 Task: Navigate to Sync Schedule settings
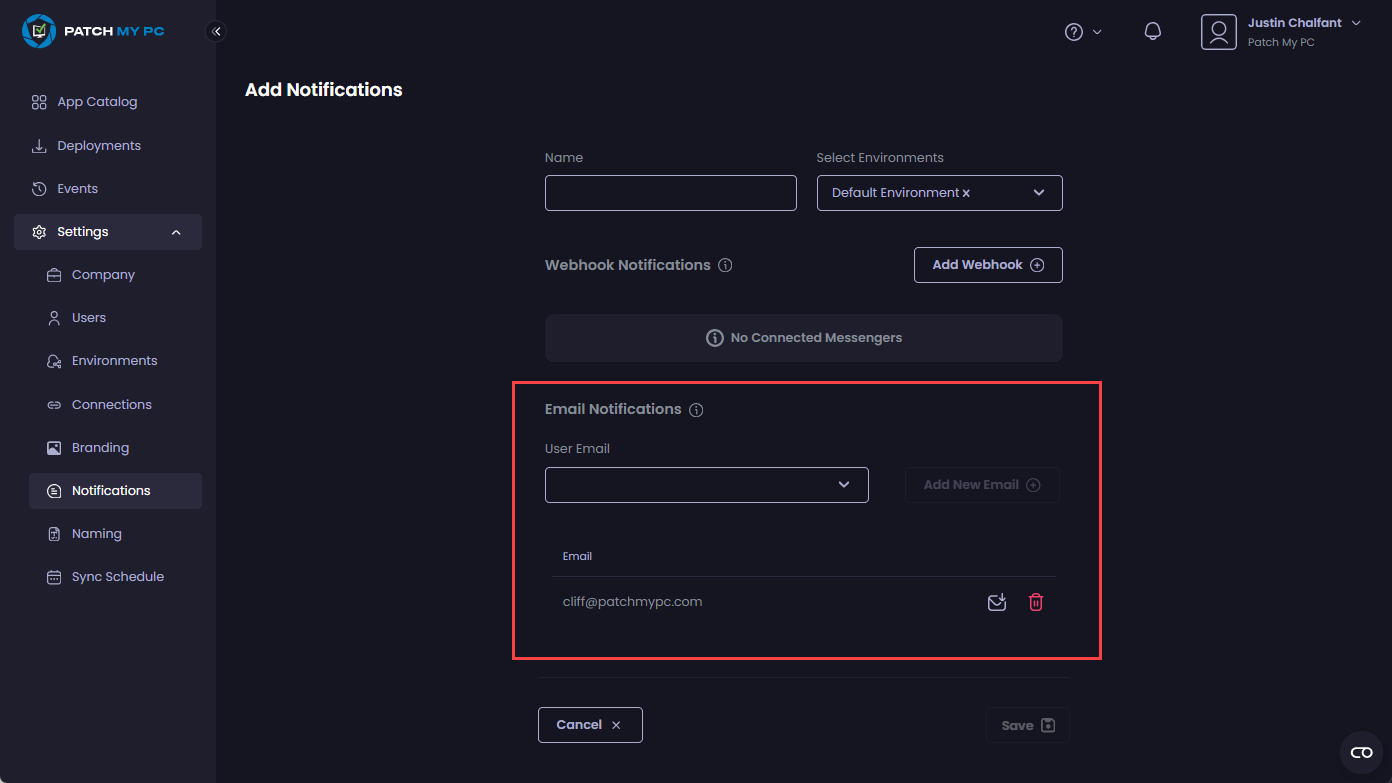pyautogui.click(x=117, y=577)
